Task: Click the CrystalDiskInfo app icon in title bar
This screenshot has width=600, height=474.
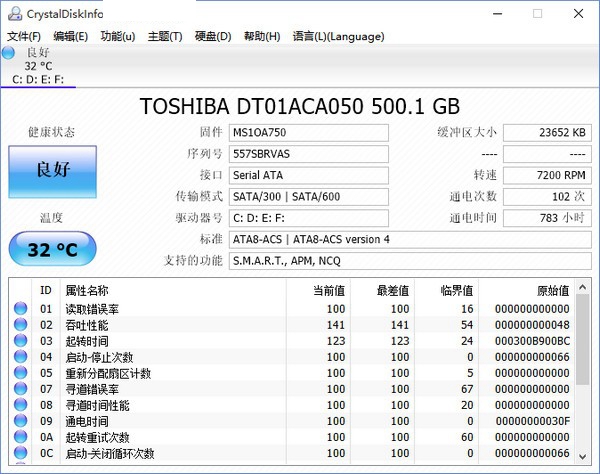Action: point(15,13)
